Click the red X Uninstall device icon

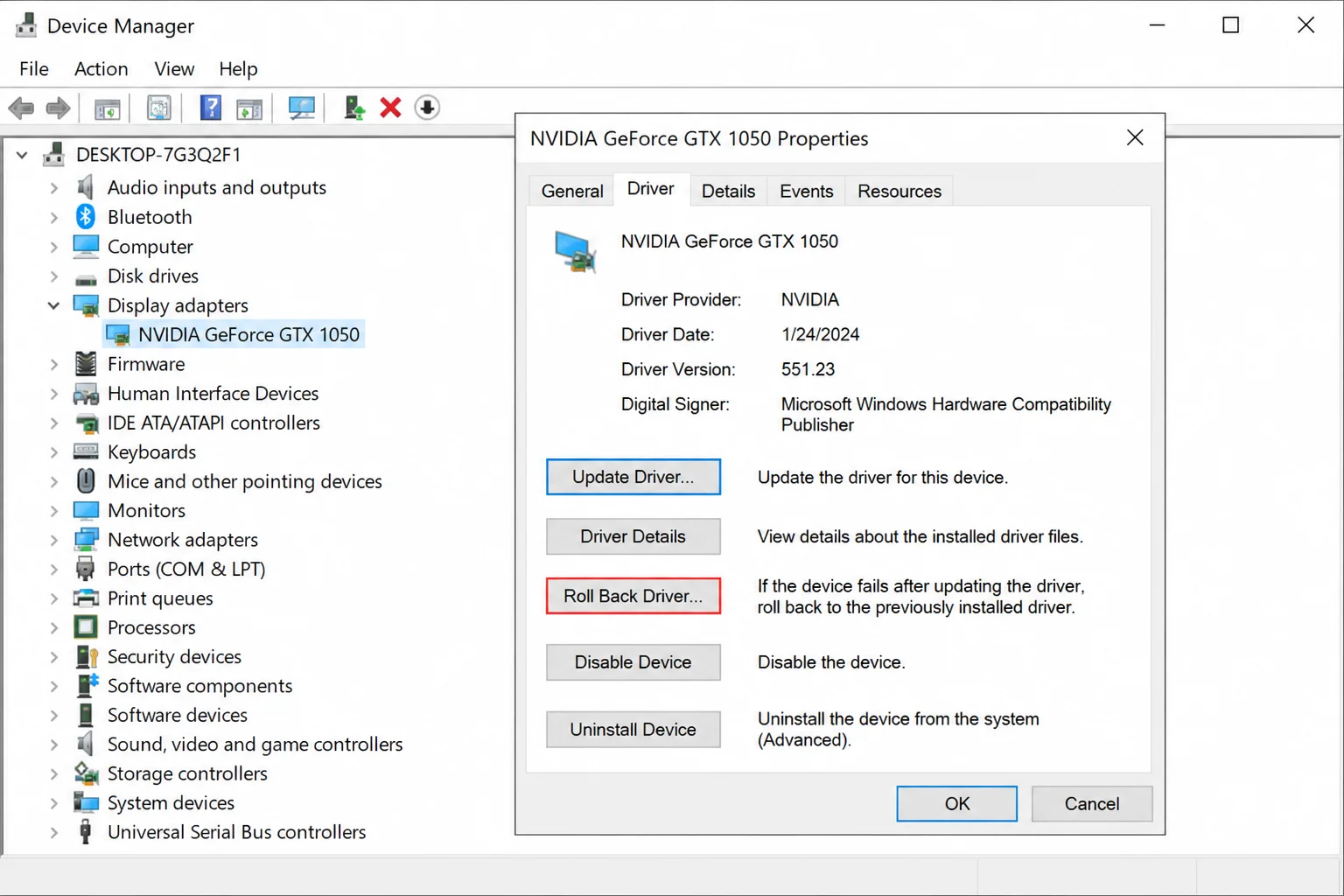(390, 108)
